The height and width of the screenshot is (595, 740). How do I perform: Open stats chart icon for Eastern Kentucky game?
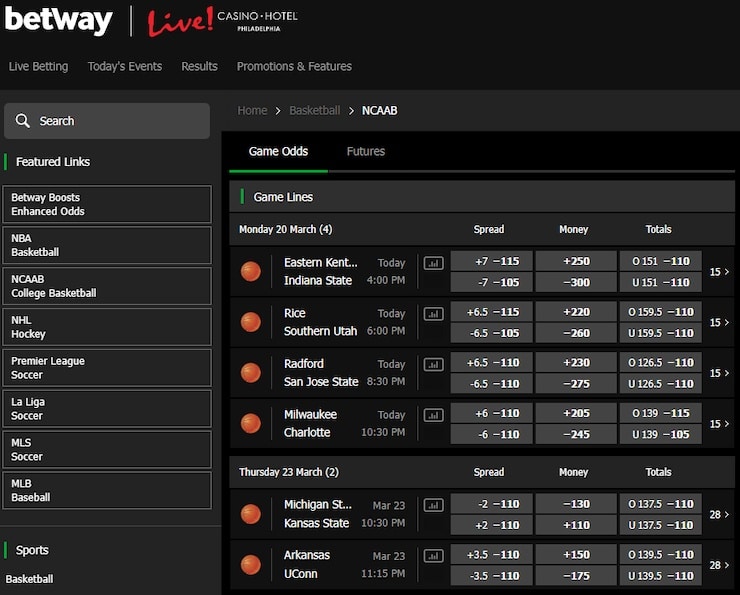tap(433, 263)
